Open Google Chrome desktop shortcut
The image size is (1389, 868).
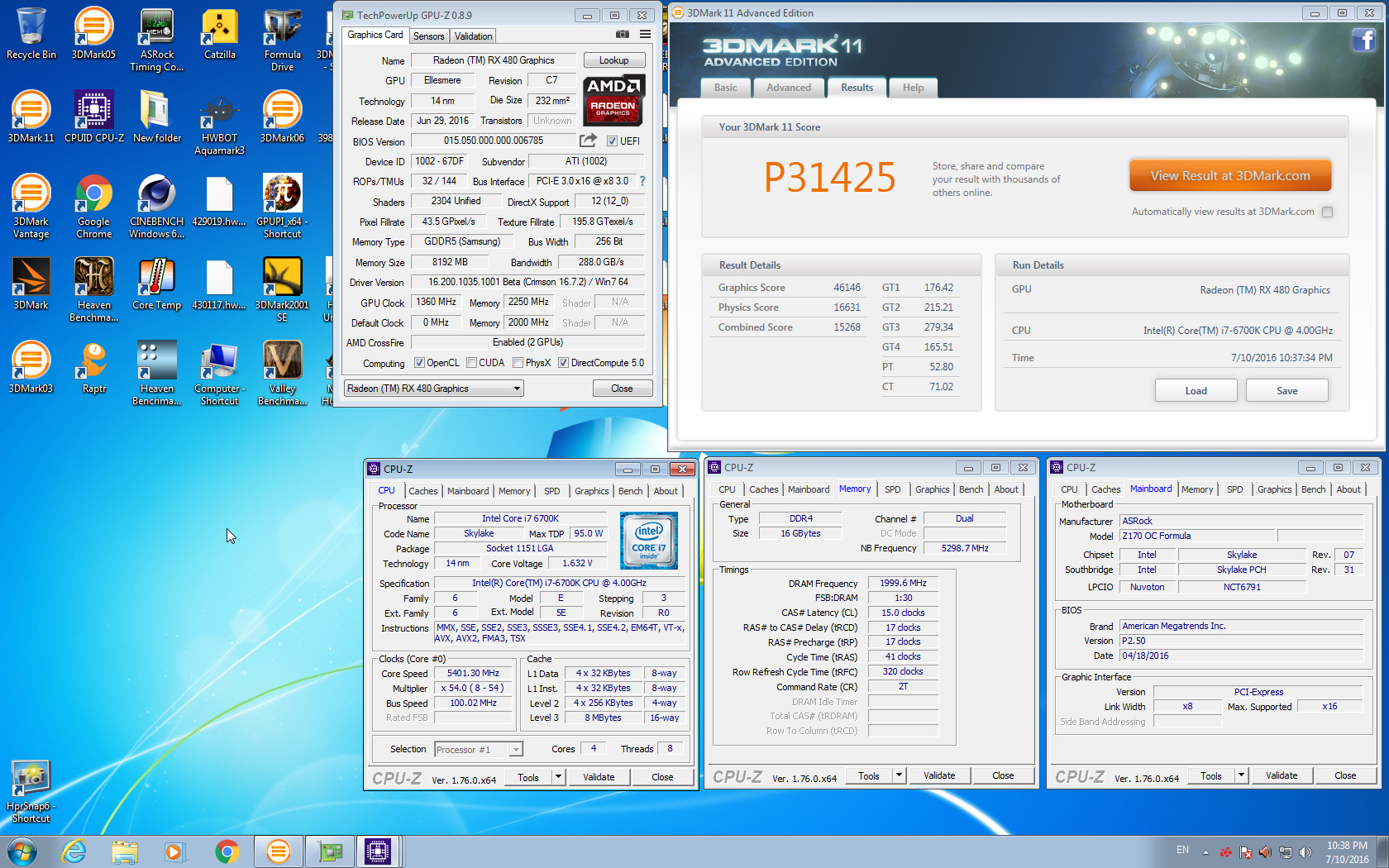[94, 206]
